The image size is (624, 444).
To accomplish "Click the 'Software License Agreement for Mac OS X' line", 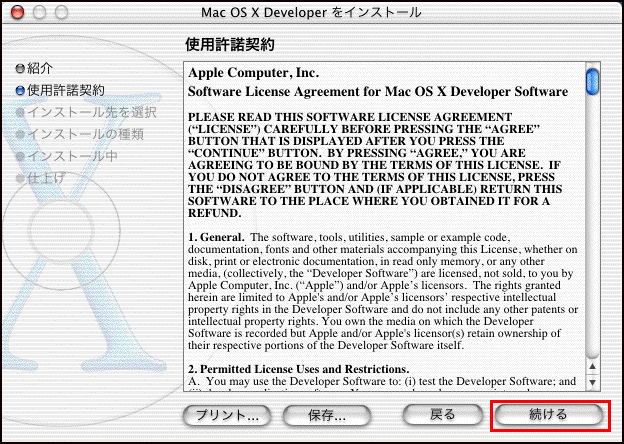I will [x=378, y=92].
